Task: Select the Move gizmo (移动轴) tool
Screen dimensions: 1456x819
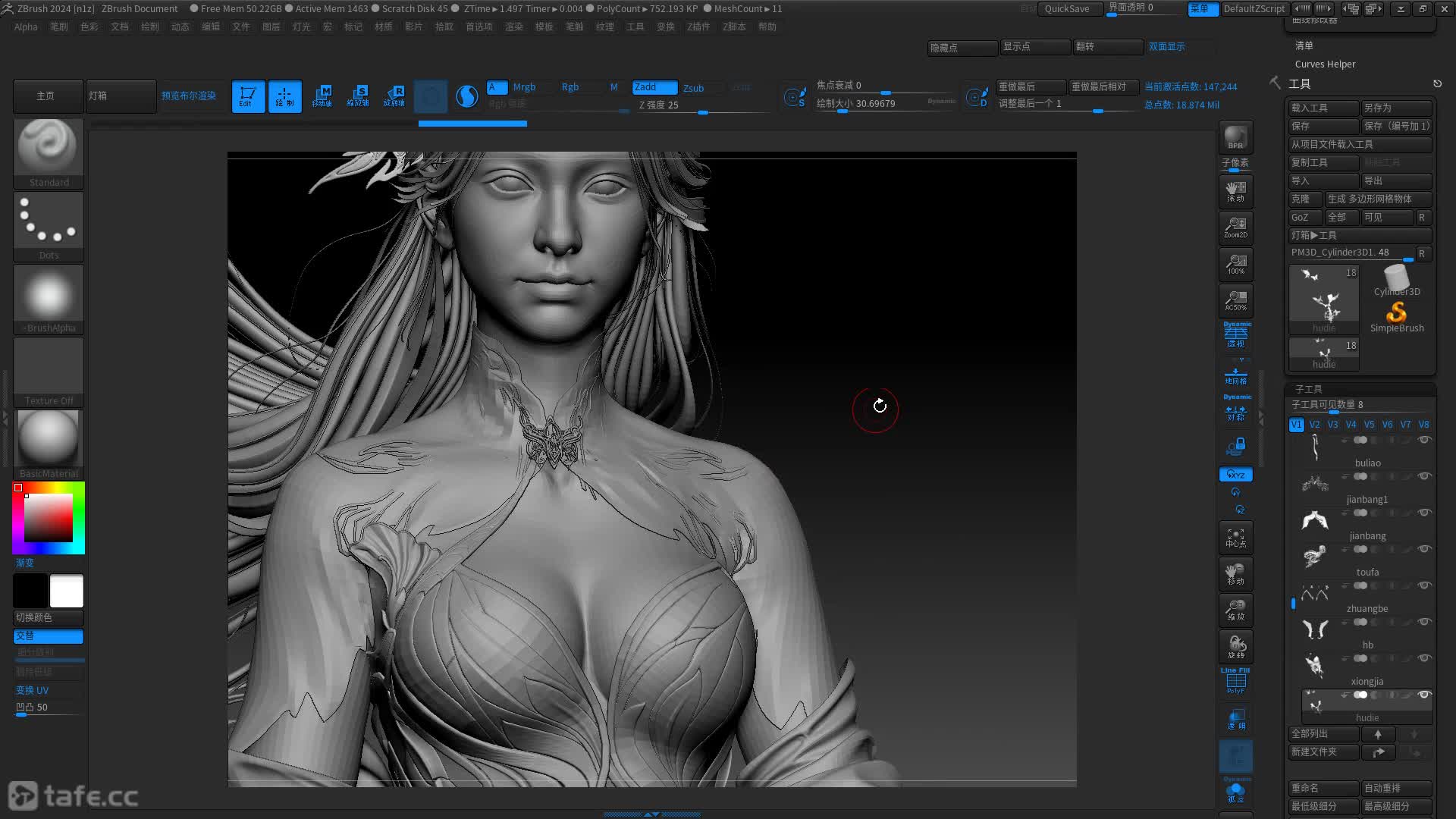Action: pos(322,96)
